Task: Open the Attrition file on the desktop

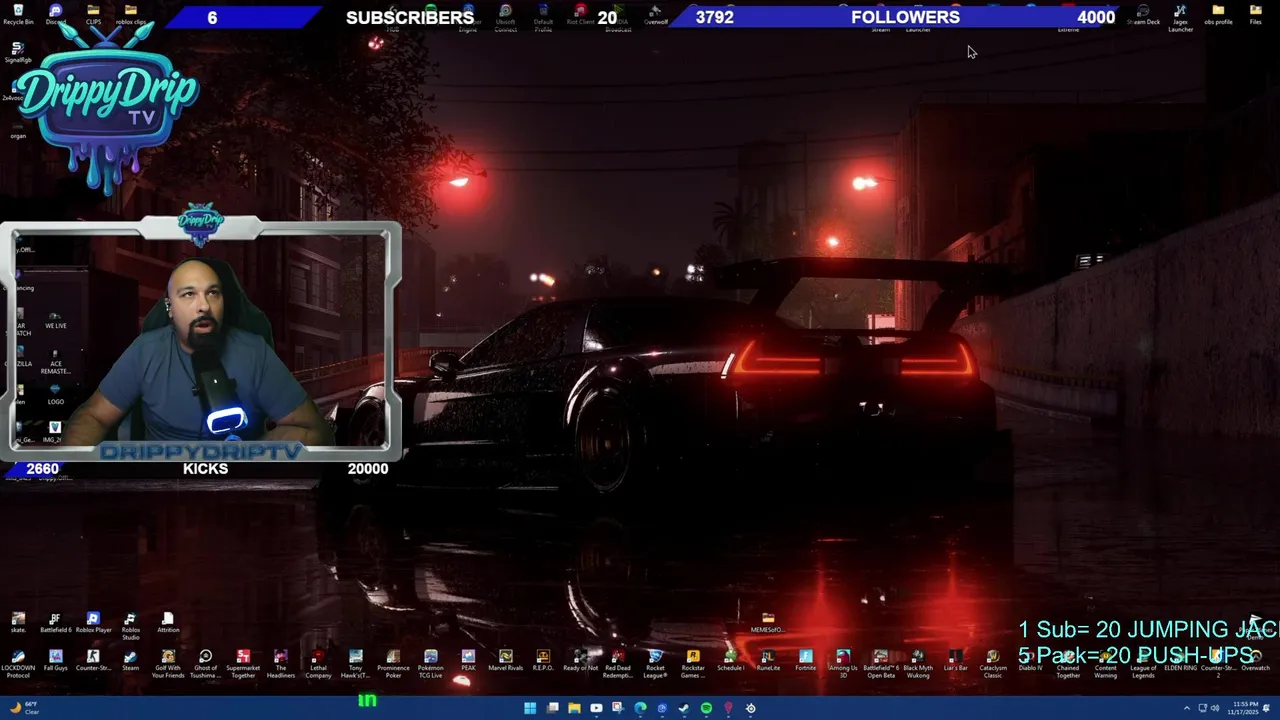Action: point(168,623)
